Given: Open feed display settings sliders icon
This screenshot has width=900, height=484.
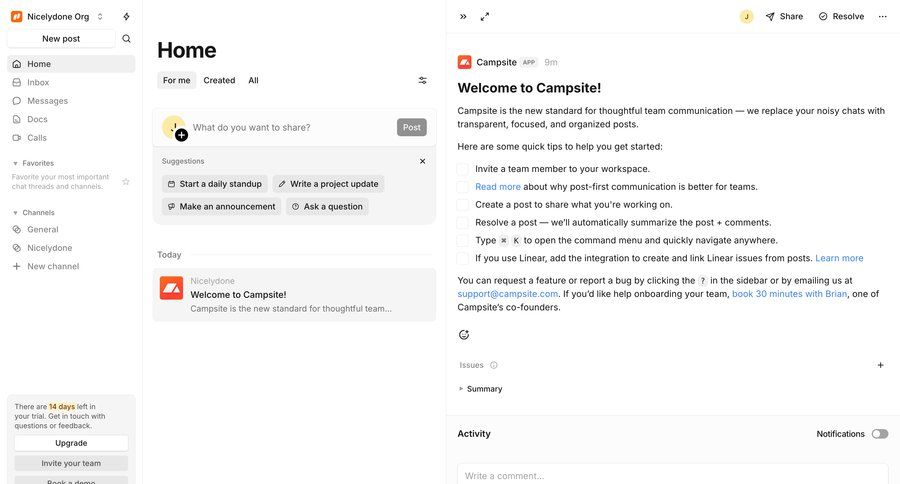Looking at the screenshot, I should tap(422, 80).
